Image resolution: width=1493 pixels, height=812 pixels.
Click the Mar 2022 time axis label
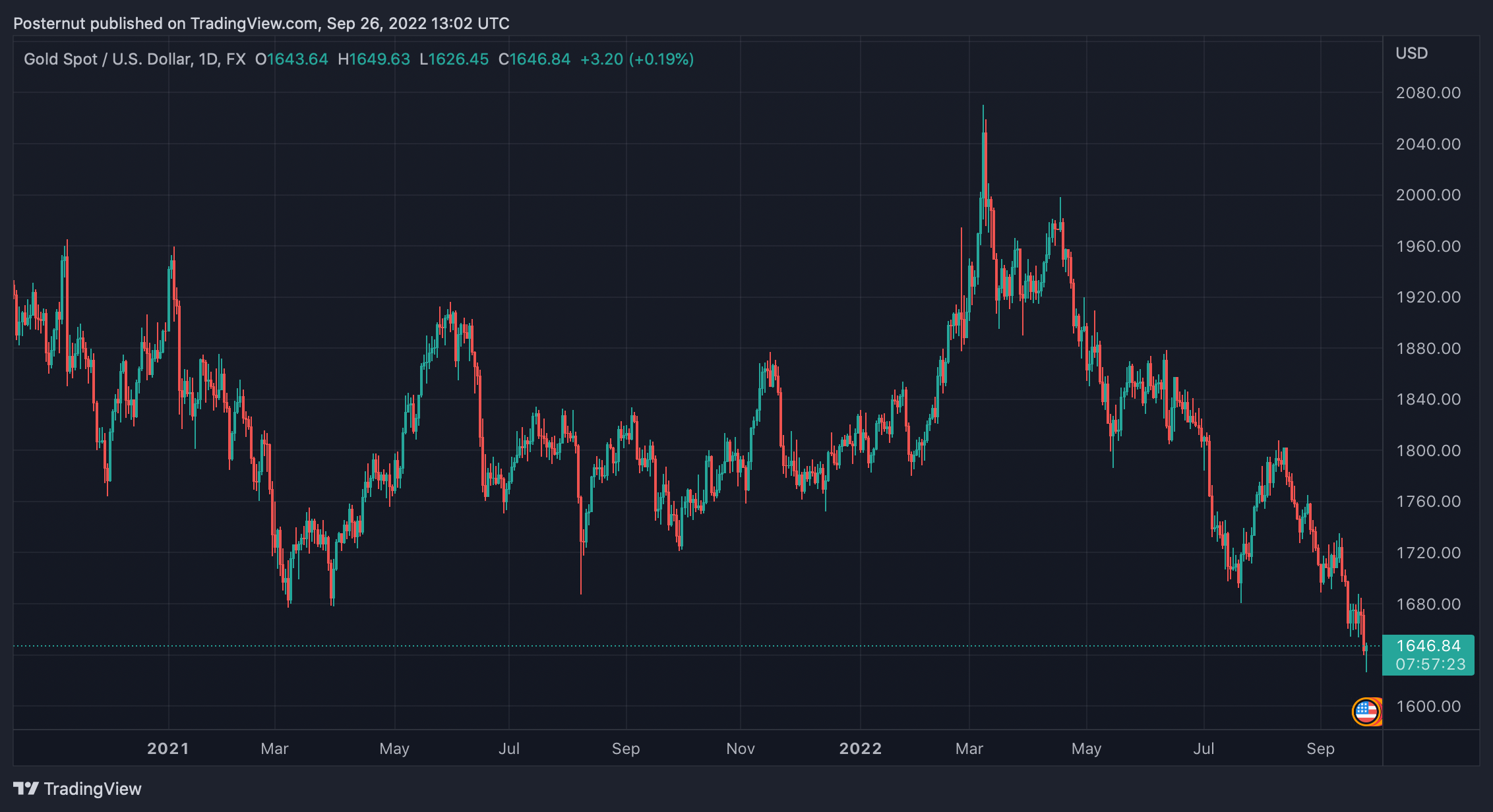(x=969, y=749)
